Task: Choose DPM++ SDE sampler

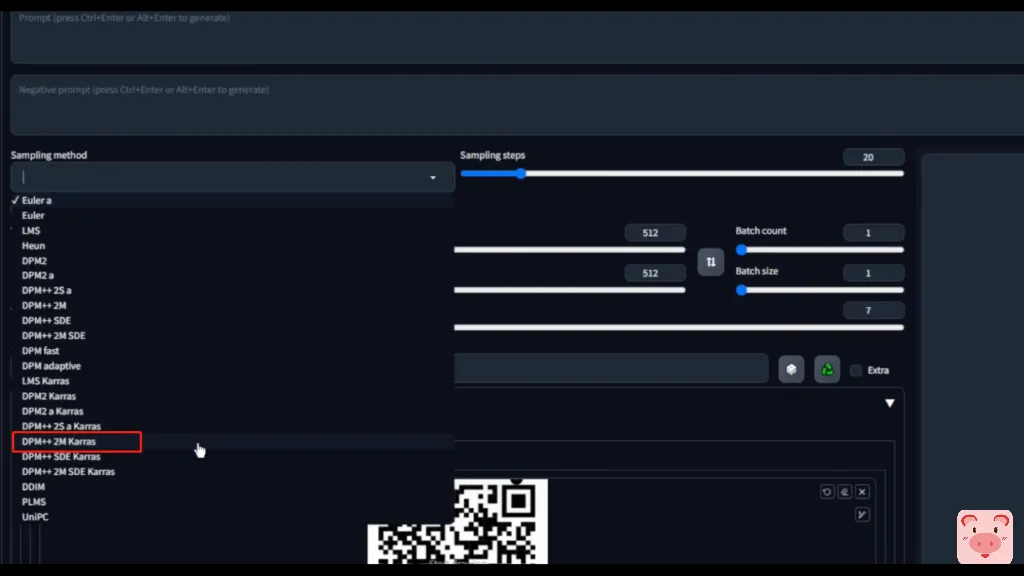Action: [x=232, y=321]
